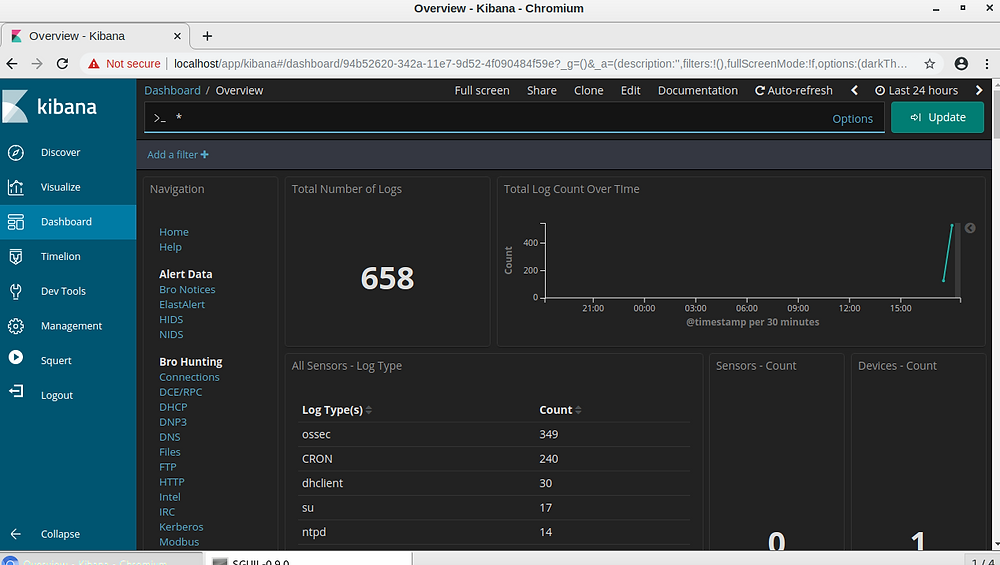The image size is (1000, 565).
Task: Reload the current browser page
Action: (62, 63)
